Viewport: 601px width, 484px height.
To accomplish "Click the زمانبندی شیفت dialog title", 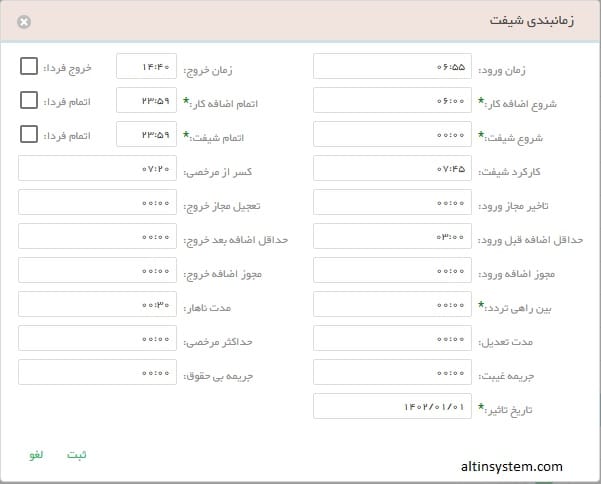I will [x=532, y=21].
